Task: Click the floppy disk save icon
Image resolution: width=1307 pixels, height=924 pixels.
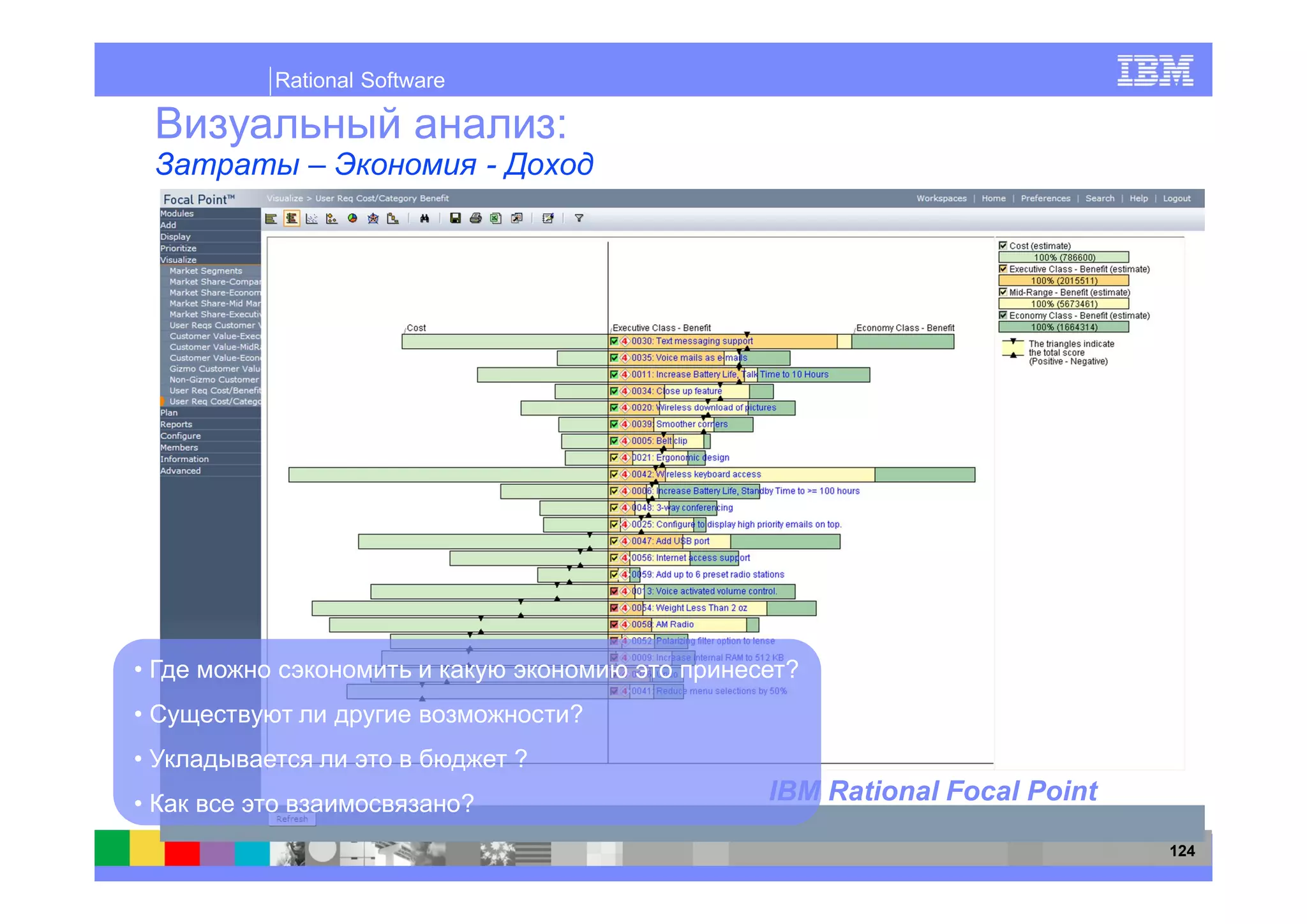Action: (x=455, y=218)
